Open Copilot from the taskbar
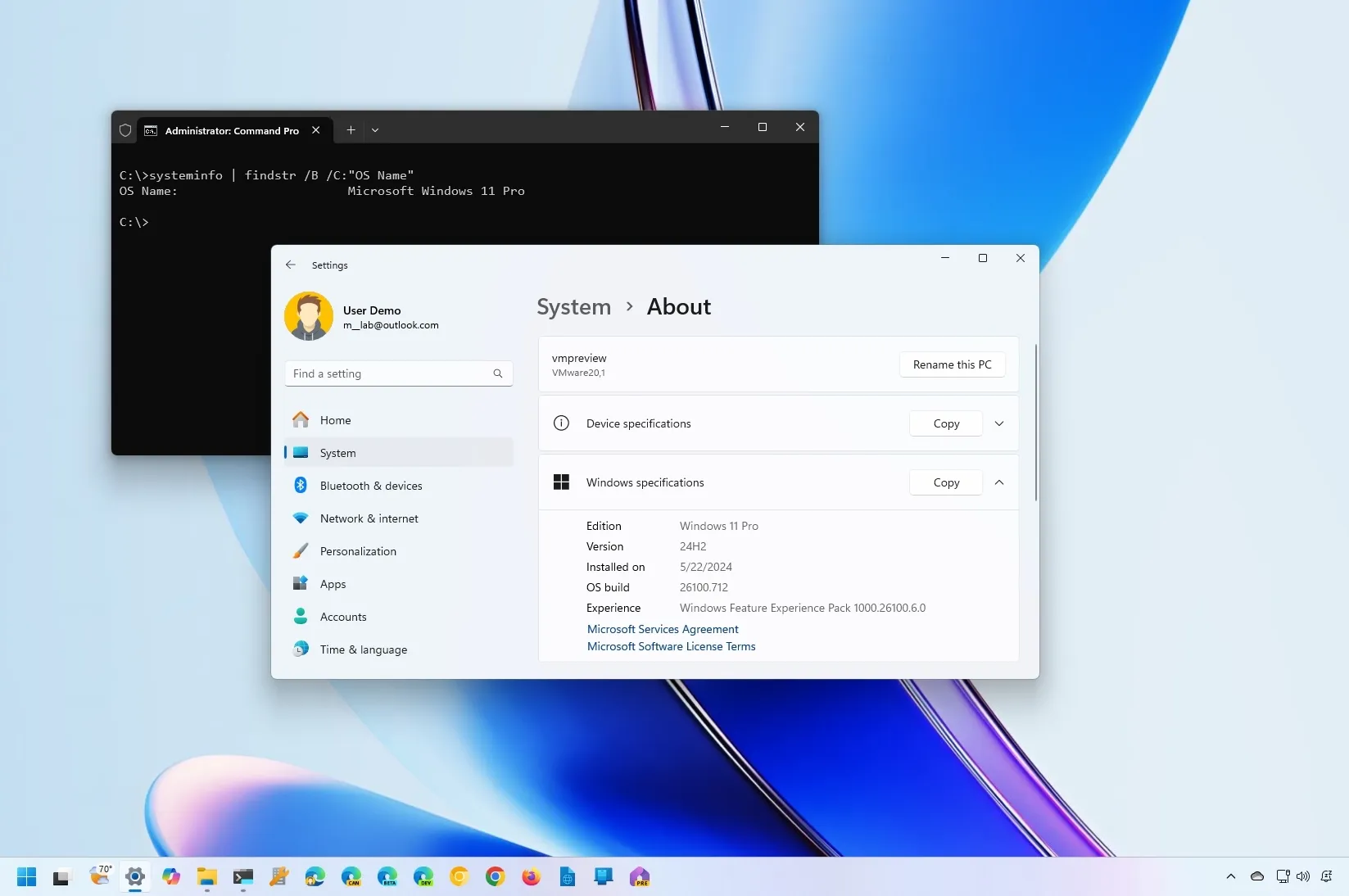1349x896 pixels. (171, 877)
